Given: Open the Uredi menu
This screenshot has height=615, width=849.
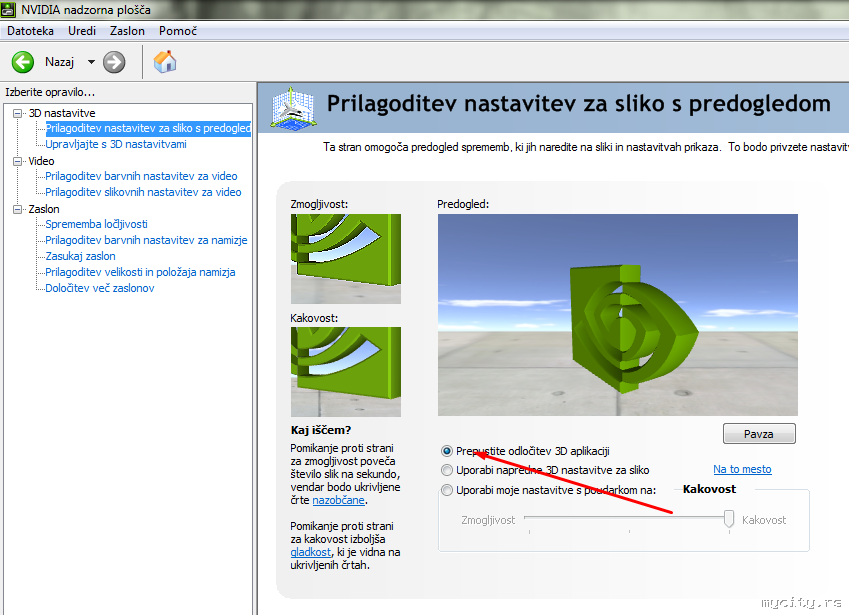Looking at the screenshot, I should tap(82, 31).
